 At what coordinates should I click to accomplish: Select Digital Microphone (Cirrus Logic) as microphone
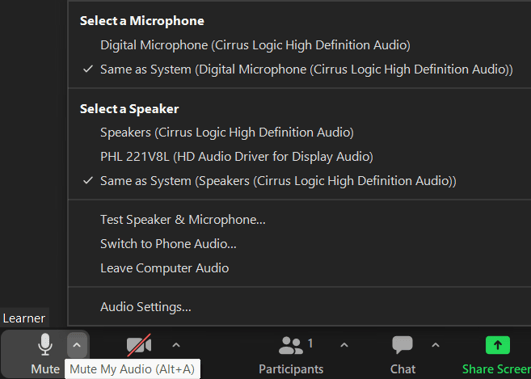tap(255, 45)
